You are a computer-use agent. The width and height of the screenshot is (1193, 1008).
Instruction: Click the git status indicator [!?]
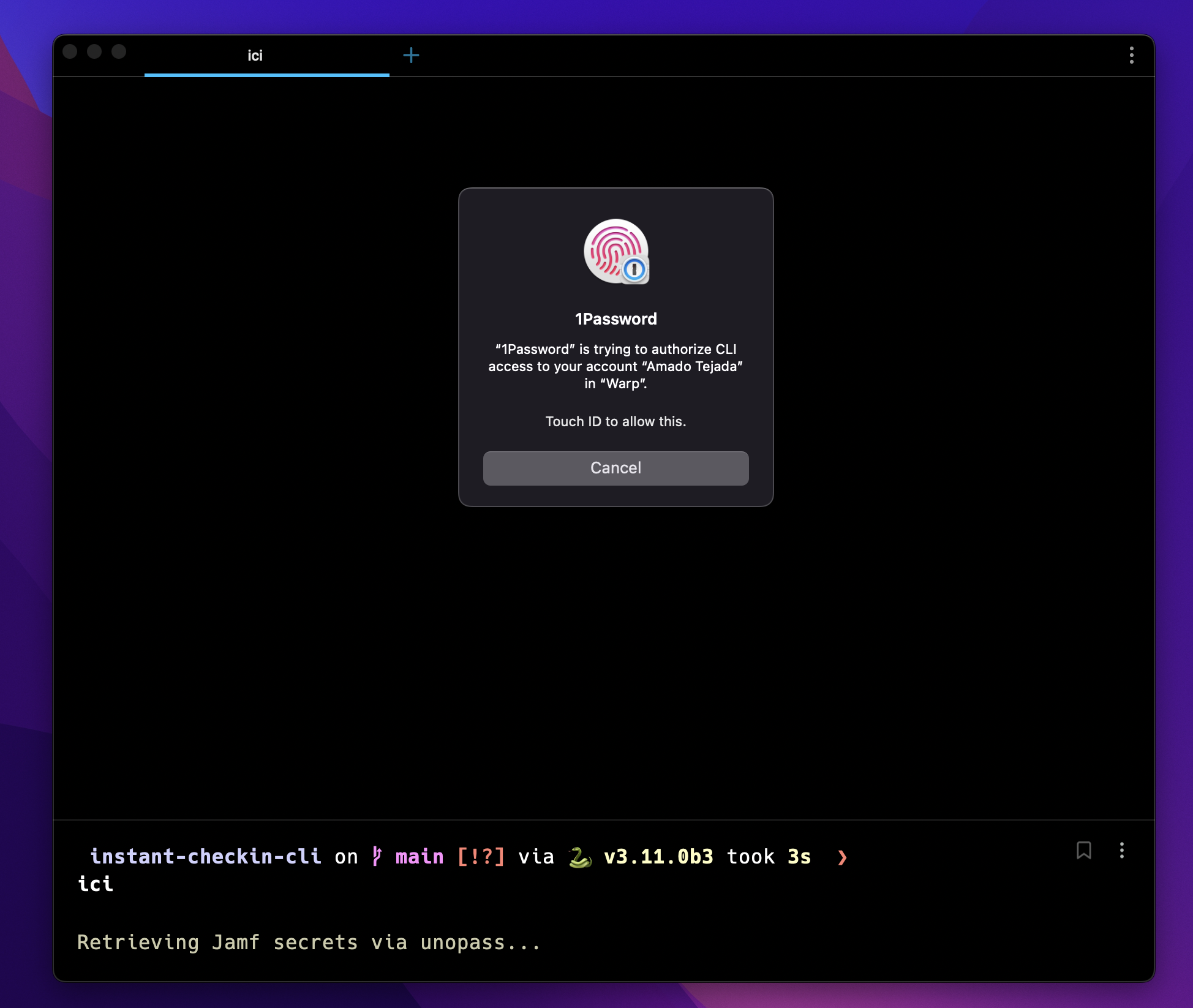point(481,856)
